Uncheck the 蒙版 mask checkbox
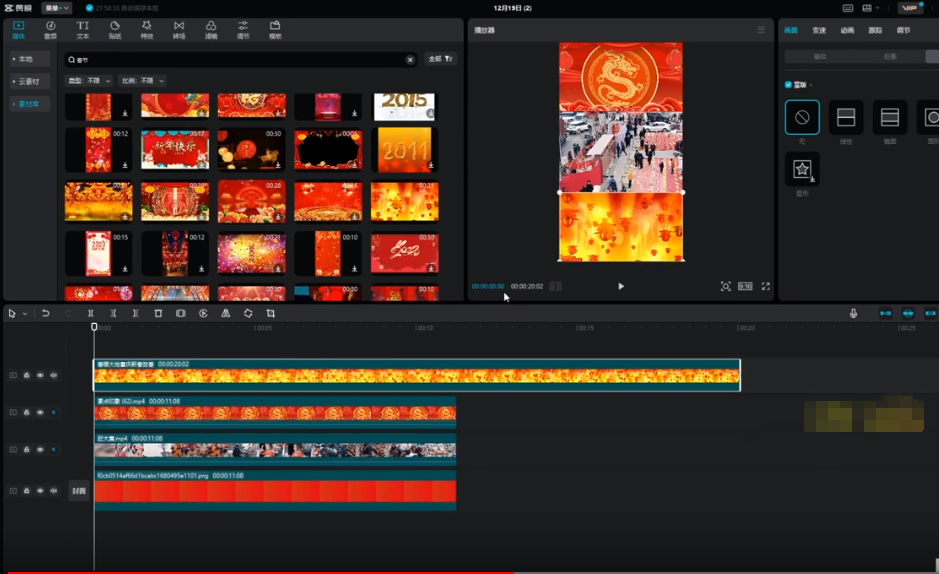 click(x=789, y=85)
